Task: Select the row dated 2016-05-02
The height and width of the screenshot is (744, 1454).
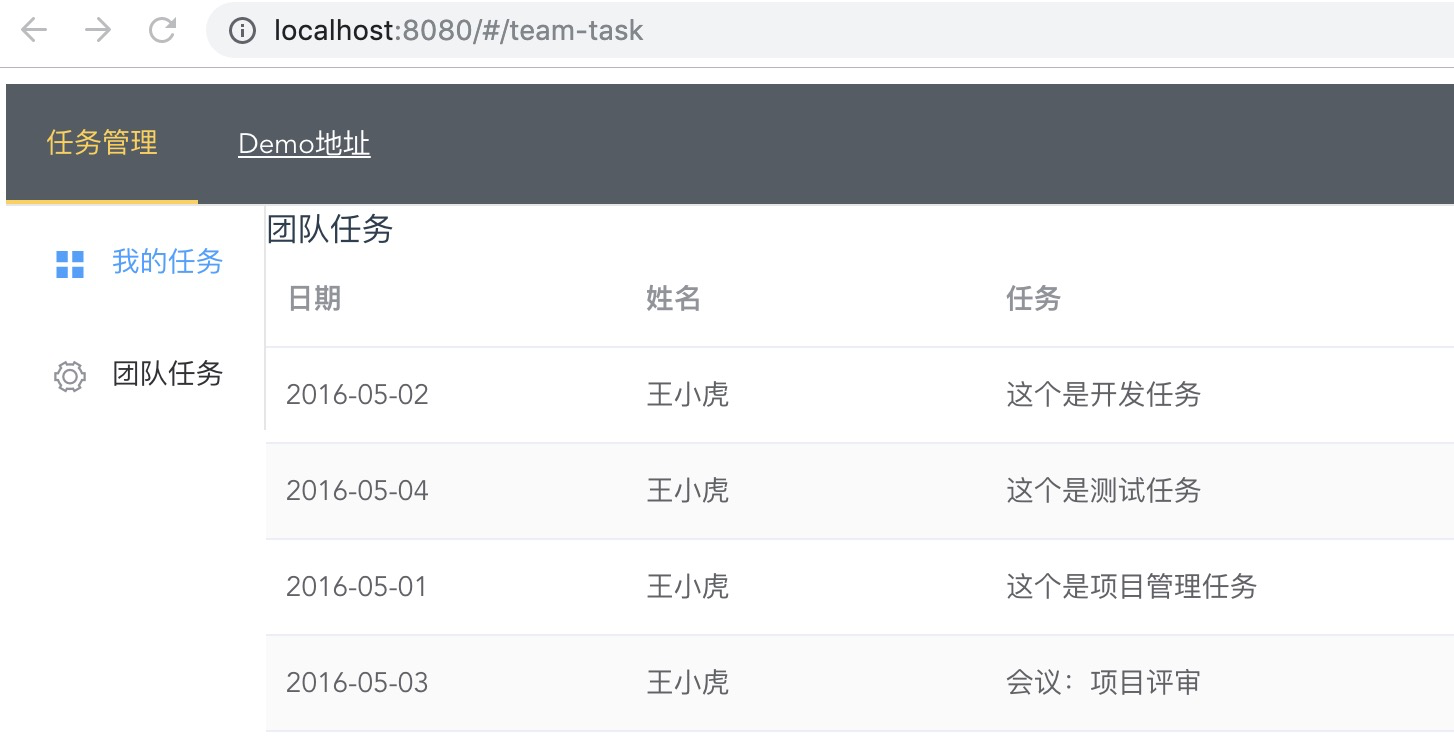Action: click(x=860, y=395)
